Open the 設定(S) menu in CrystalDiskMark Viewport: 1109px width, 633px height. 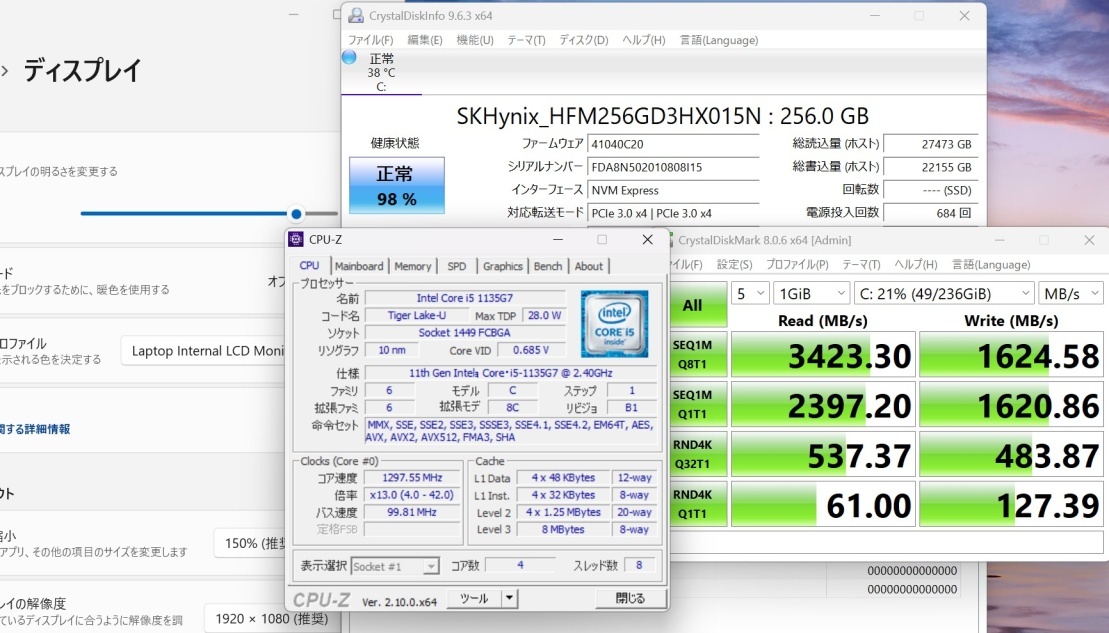(x=734, y=265)
